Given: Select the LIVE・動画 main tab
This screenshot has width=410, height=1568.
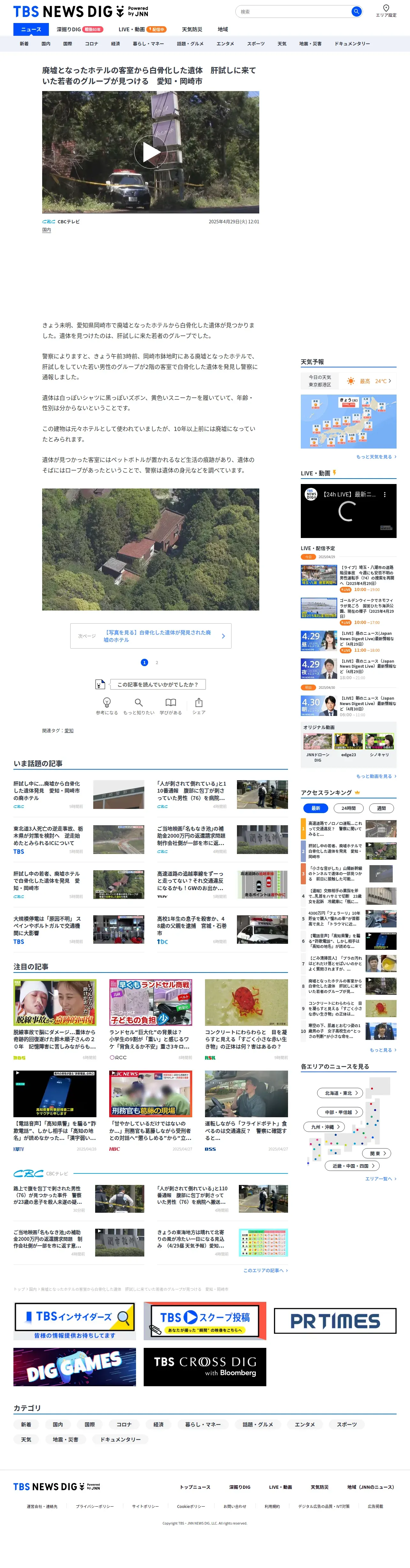Looking at the screenshot, I should 142,29.
